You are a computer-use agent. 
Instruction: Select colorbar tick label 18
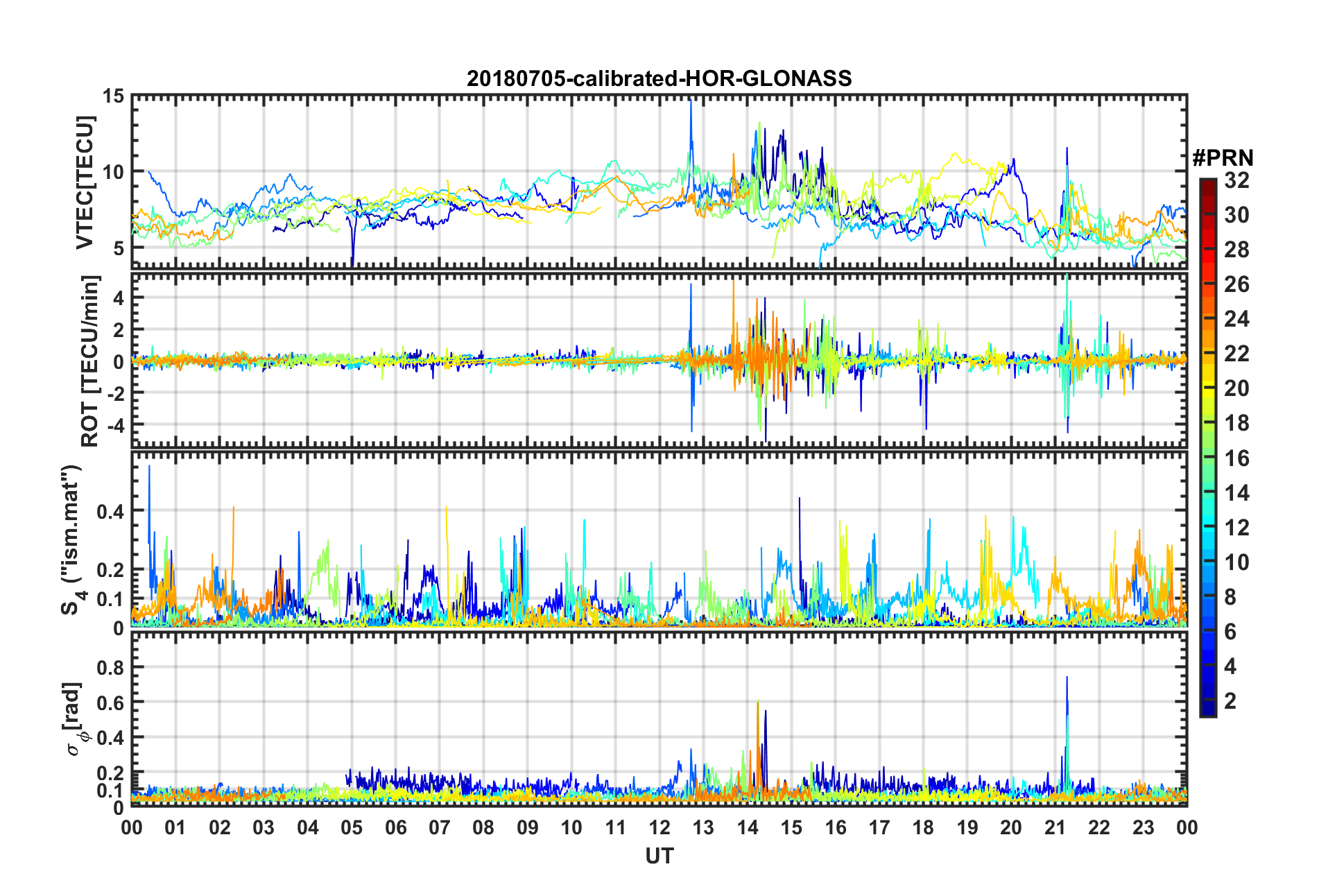(x=1236, y=423)
